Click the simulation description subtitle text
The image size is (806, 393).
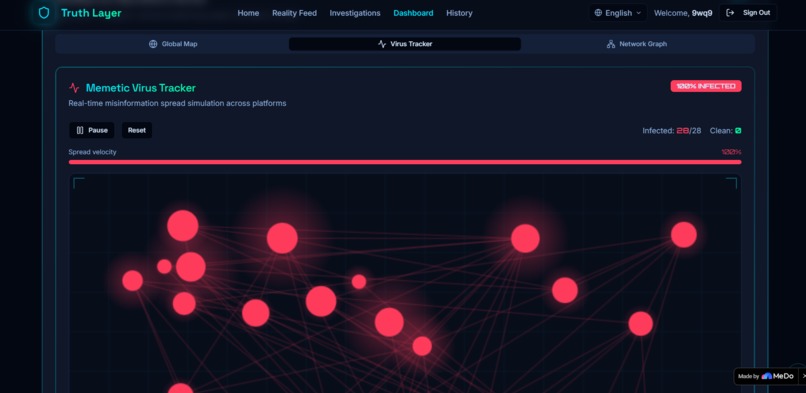[x=177, y=103]
